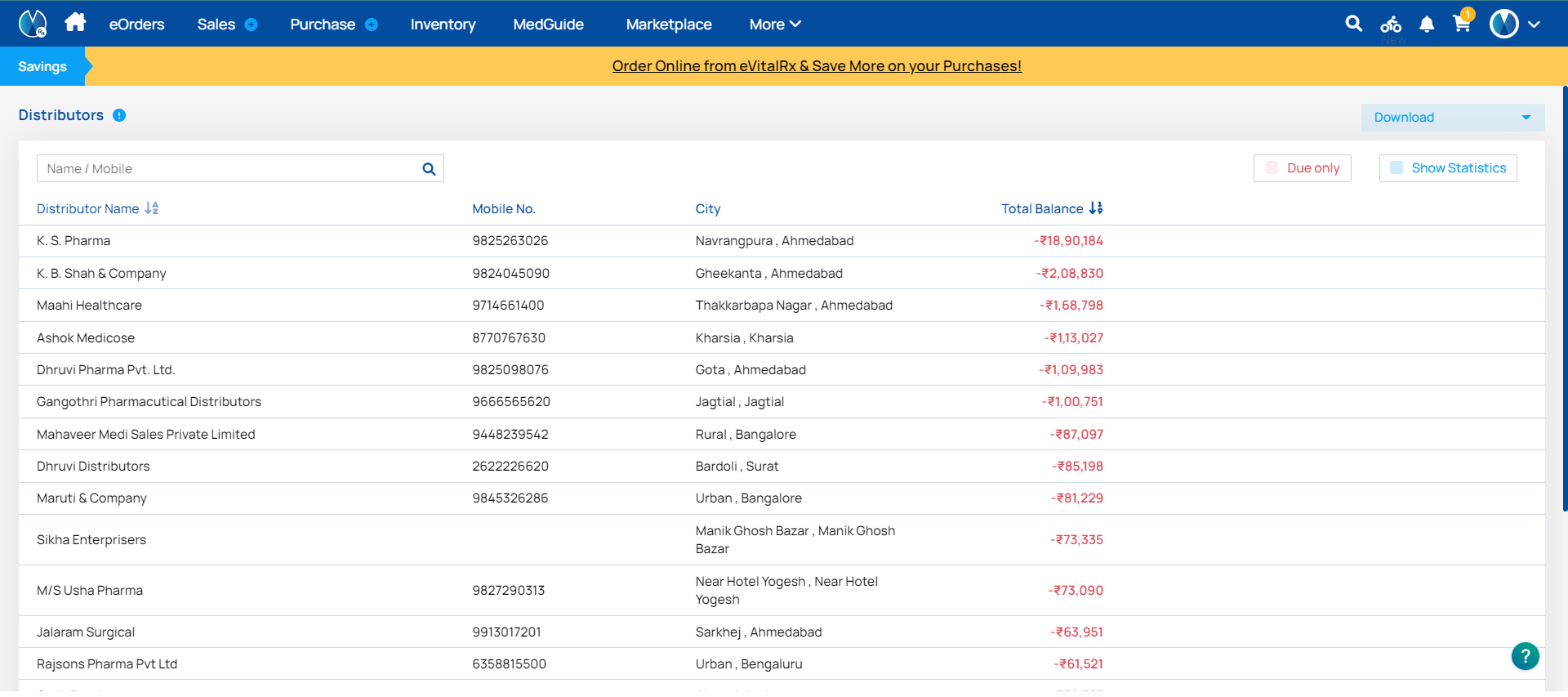Open the Purchase menu
The image size is (1568, 697).
click(323, 25)
